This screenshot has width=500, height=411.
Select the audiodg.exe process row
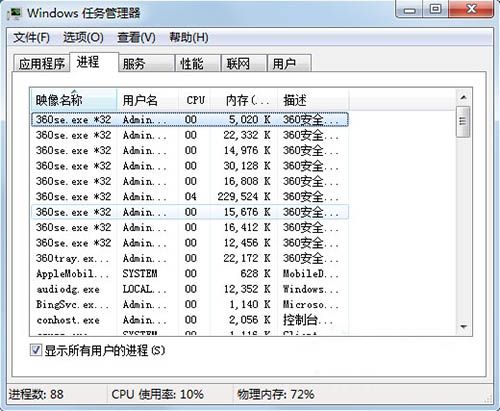click(x=190, y=289)
